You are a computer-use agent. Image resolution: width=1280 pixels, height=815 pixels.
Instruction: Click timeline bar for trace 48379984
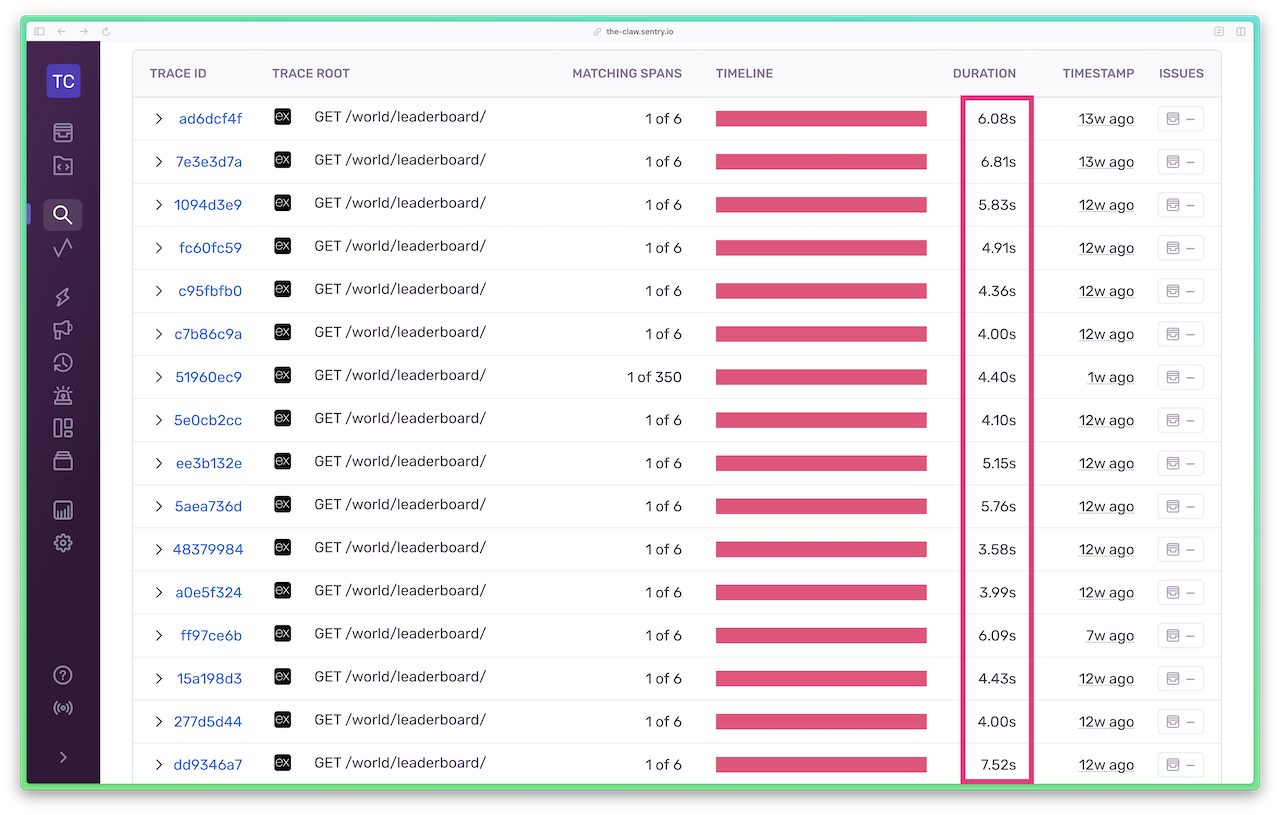coord(821,549)
